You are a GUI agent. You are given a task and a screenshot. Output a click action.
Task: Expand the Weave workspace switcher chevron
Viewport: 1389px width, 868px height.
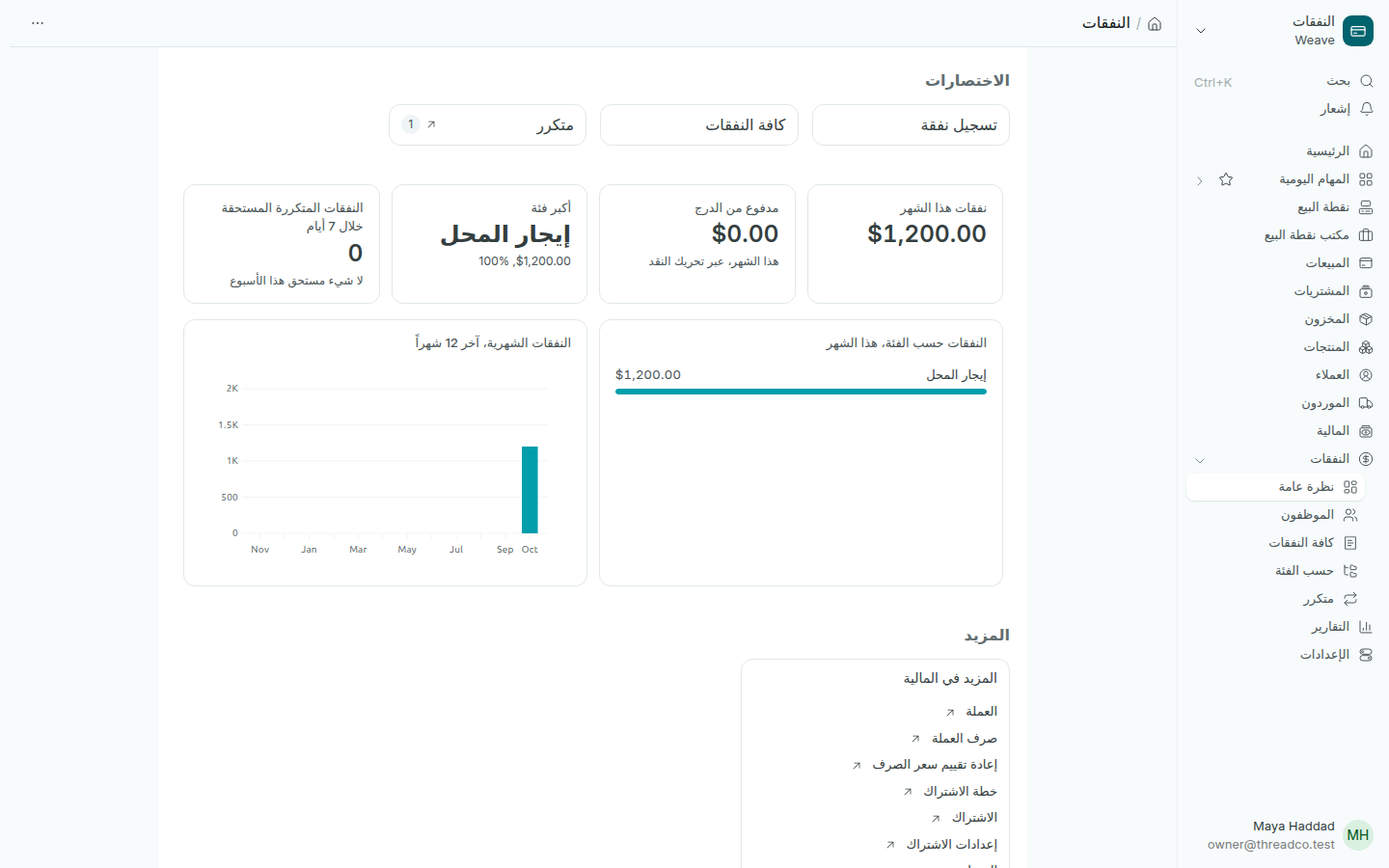tap(1201, 31)
